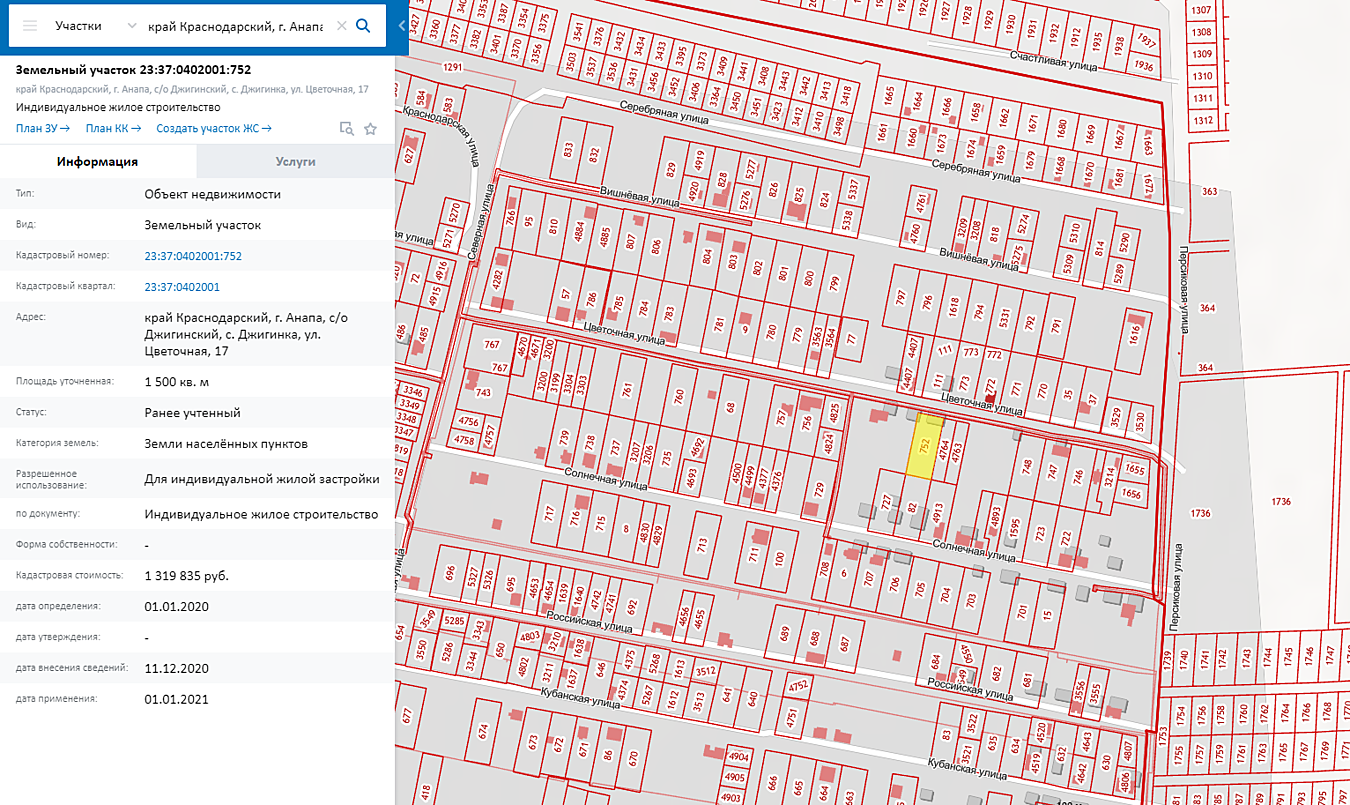
Task: Select parcel 4764 next to highlighted parcel
Action: pyautogui.click(x=943, y=449)
